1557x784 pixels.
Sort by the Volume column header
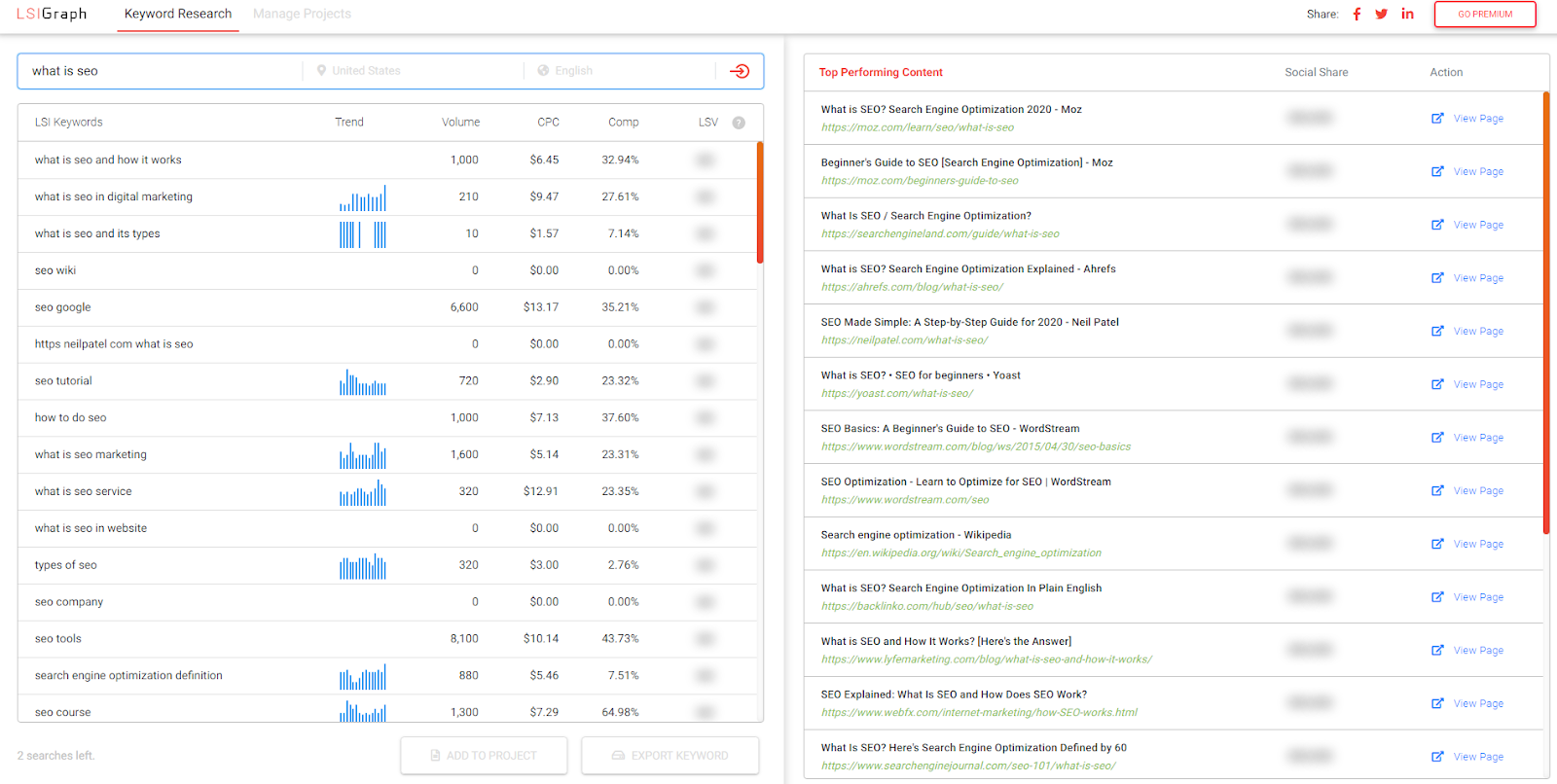click(x=460, y=123)
